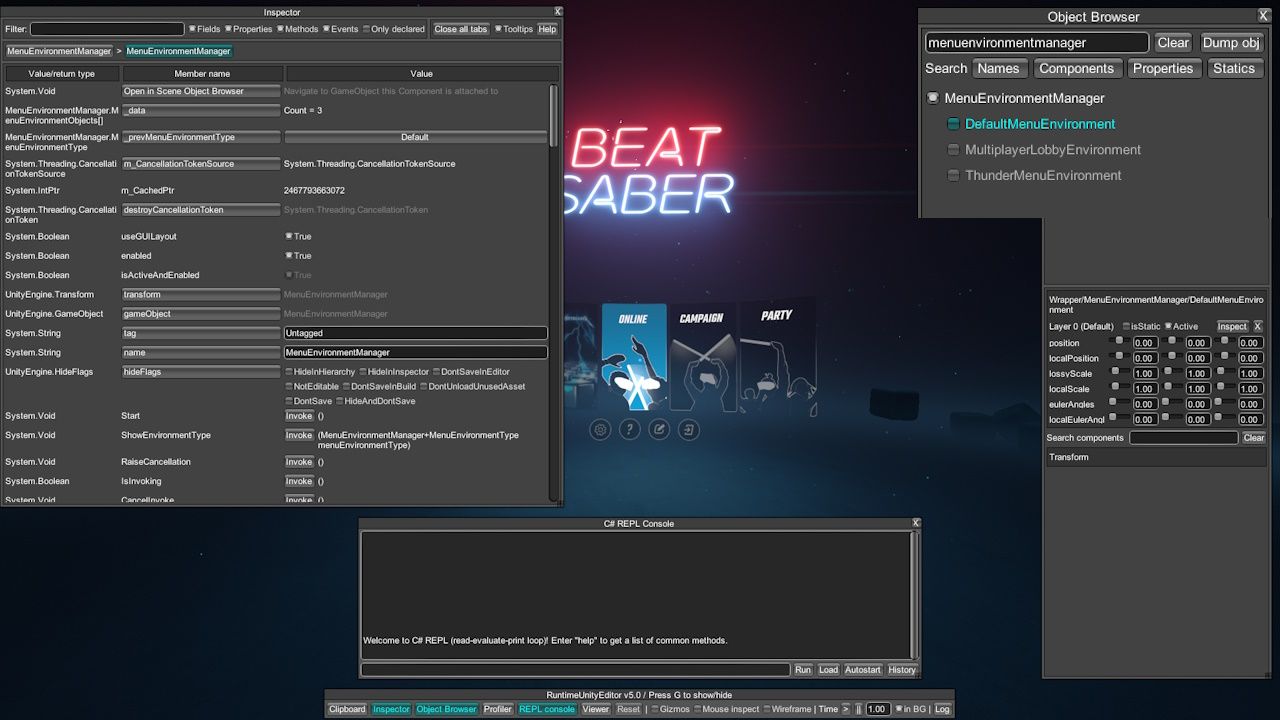Select the Online mode card

click(x=634, y=357)
